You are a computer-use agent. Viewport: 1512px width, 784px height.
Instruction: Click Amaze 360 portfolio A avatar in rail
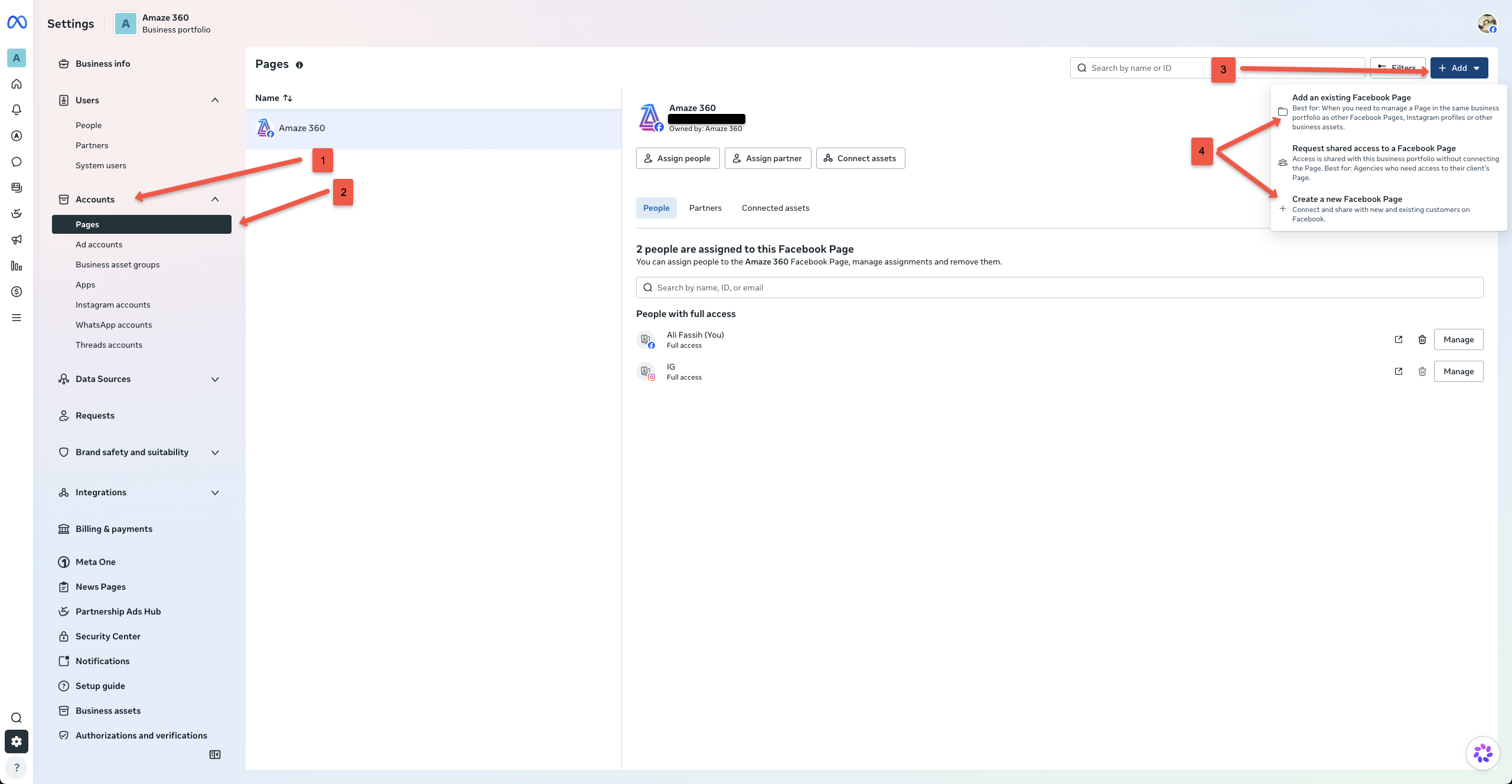[x=17, y=58]
